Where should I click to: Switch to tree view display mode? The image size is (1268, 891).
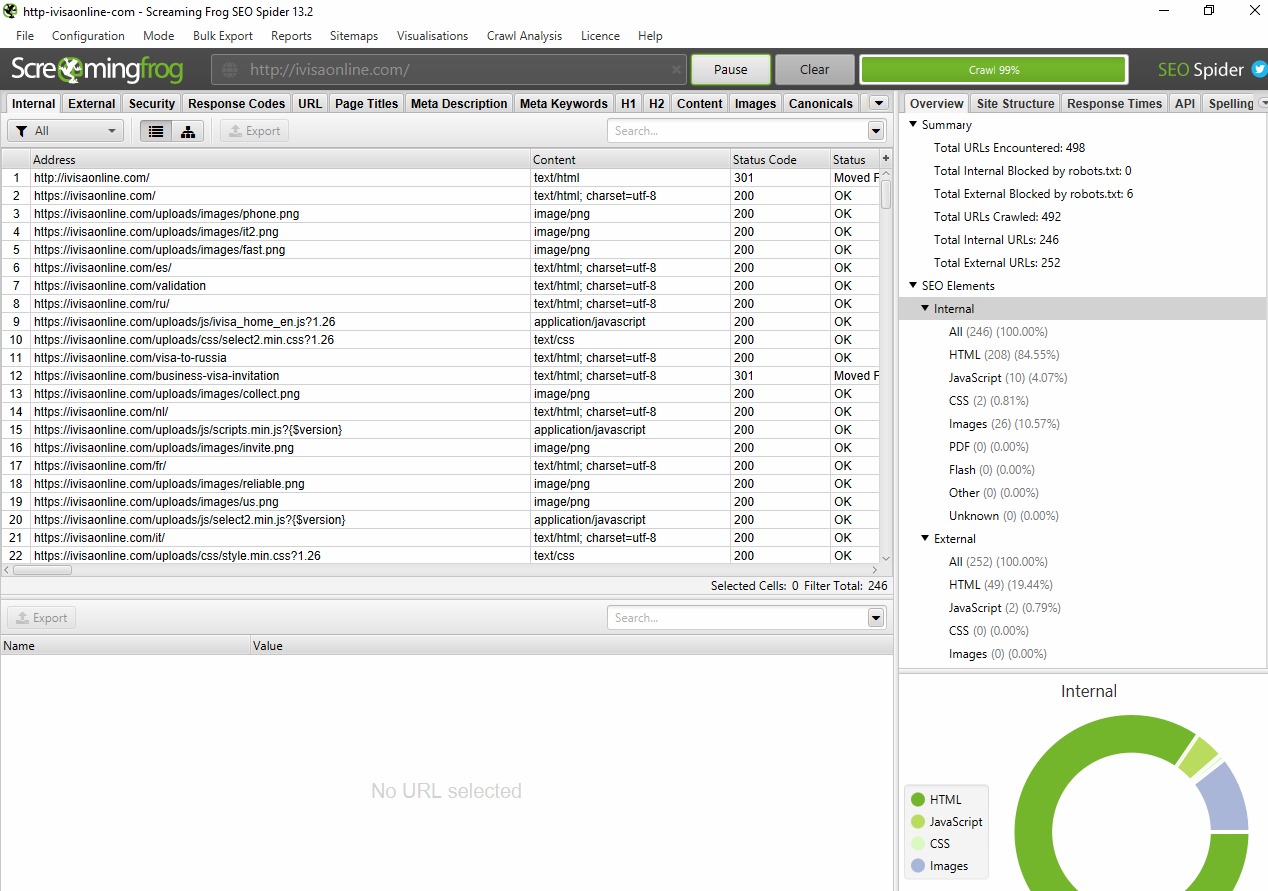click(187, 130)
